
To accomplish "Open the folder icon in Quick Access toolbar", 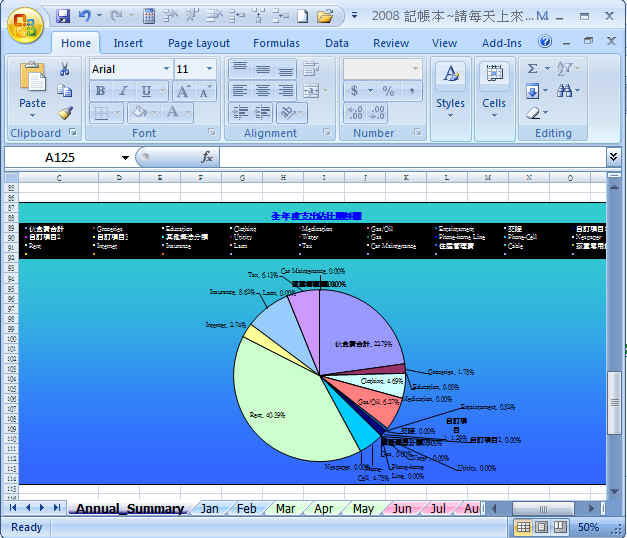I will (325, 16).
